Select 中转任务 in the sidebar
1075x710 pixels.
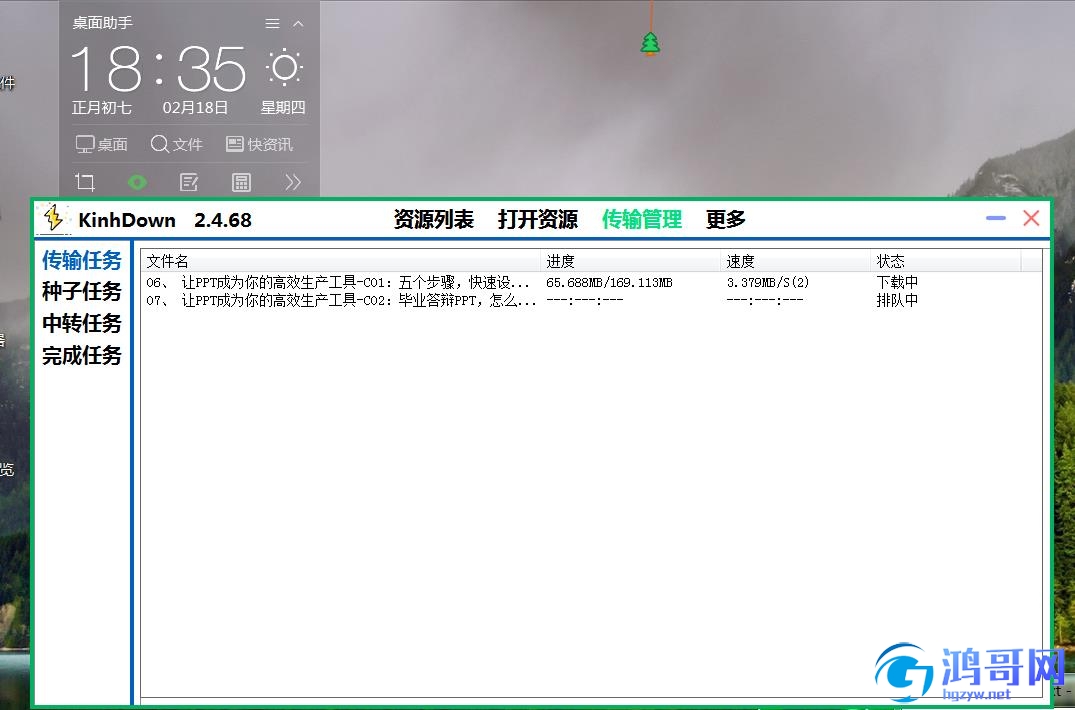(82, 323)
